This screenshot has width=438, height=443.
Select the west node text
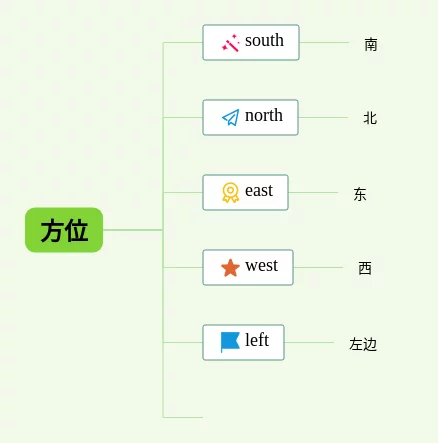tap(261, 266)
